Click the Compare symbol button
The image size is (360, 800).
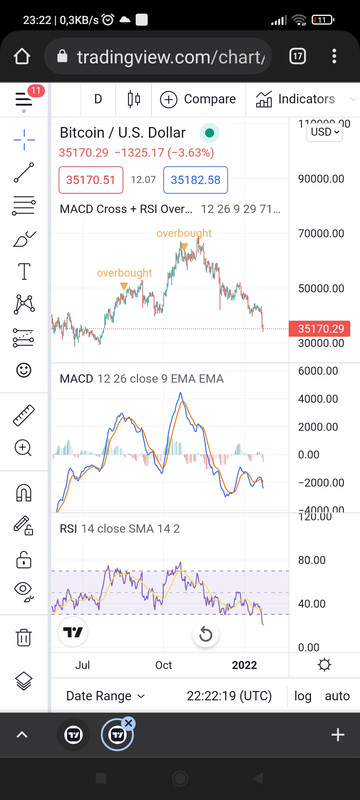coord(198,99)
